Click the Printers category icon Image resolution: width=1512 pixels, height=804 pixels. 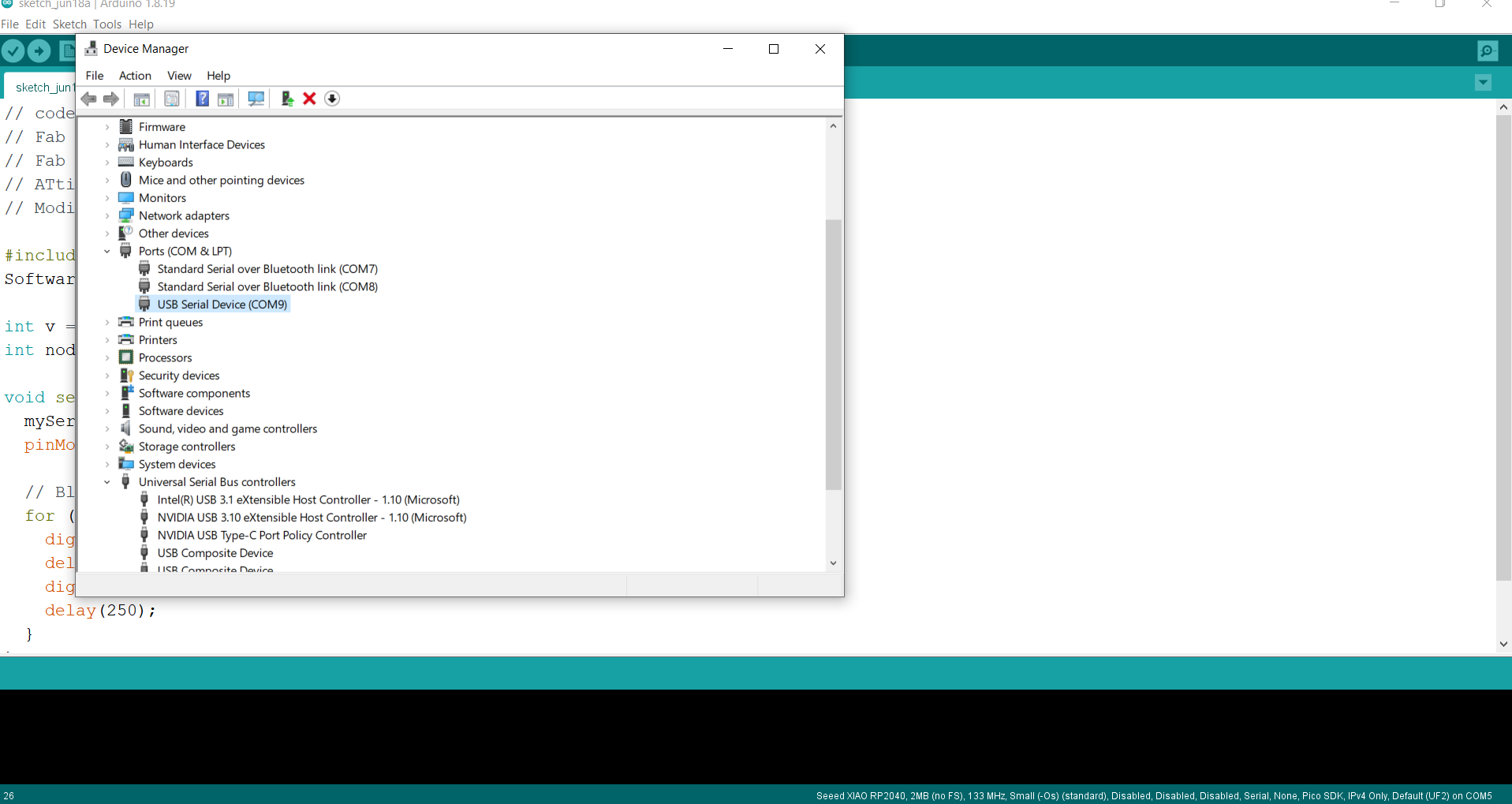(125, 340)
